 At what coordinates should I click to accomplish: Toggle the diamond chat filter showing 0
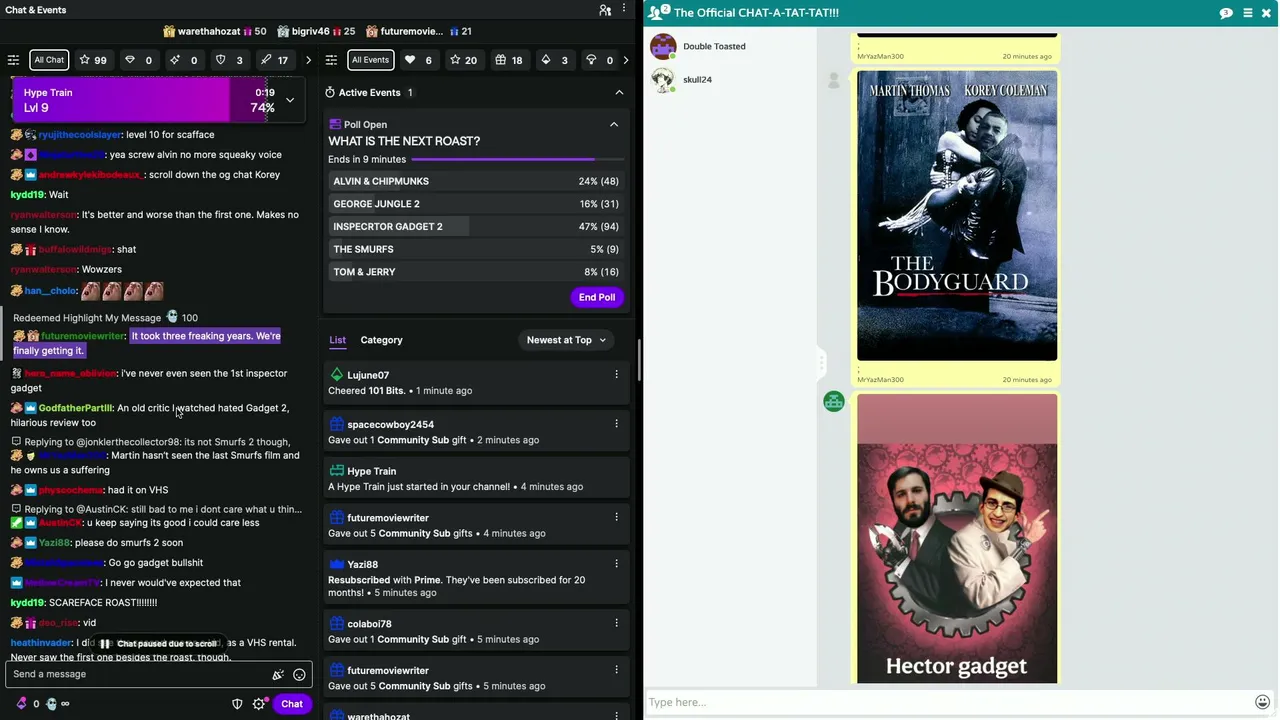pos(139,60)
